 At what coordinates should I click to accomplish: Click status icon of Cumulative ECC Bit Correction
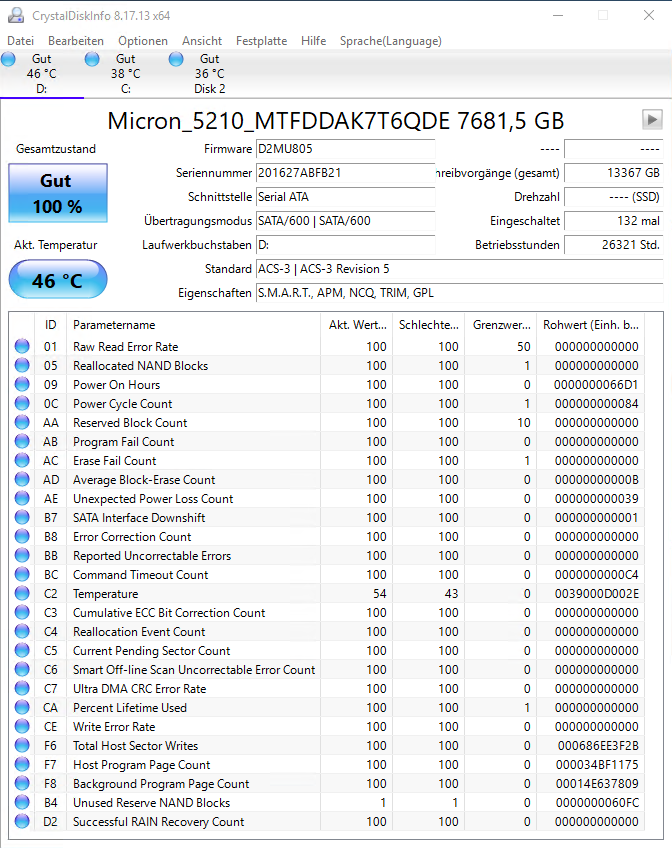[x=22, y=612]
